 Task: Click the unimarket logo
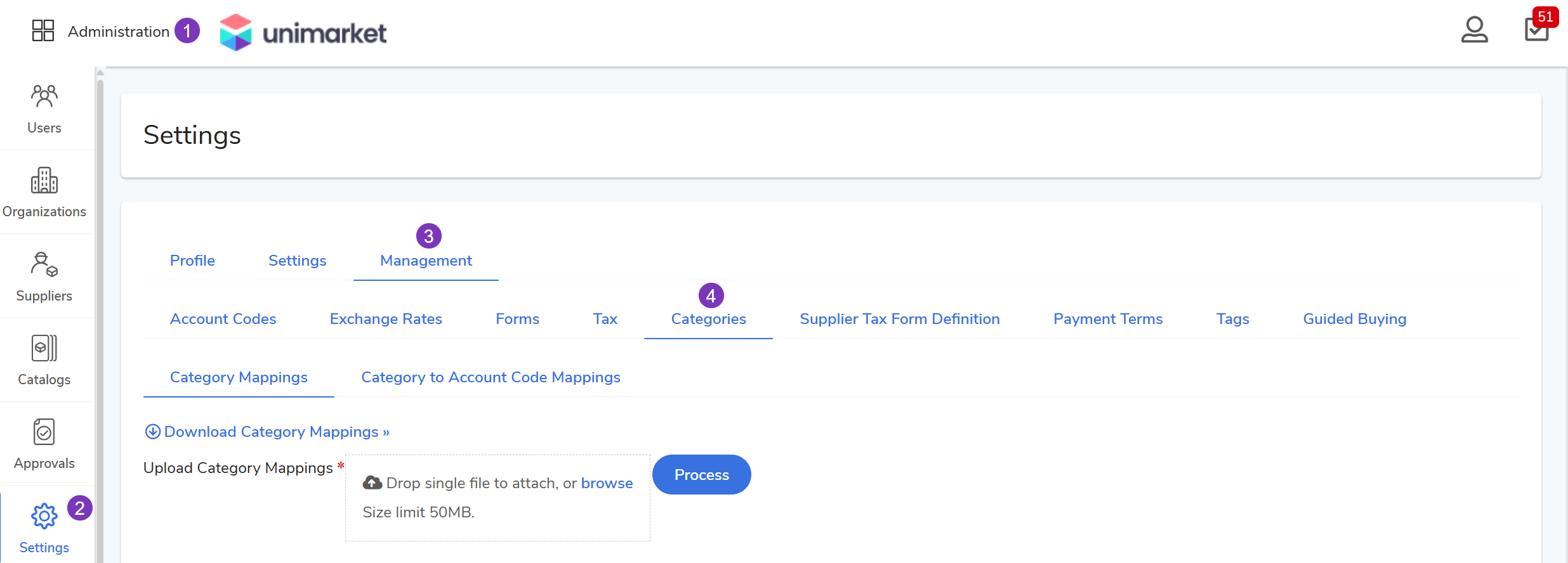coord(303,32)
